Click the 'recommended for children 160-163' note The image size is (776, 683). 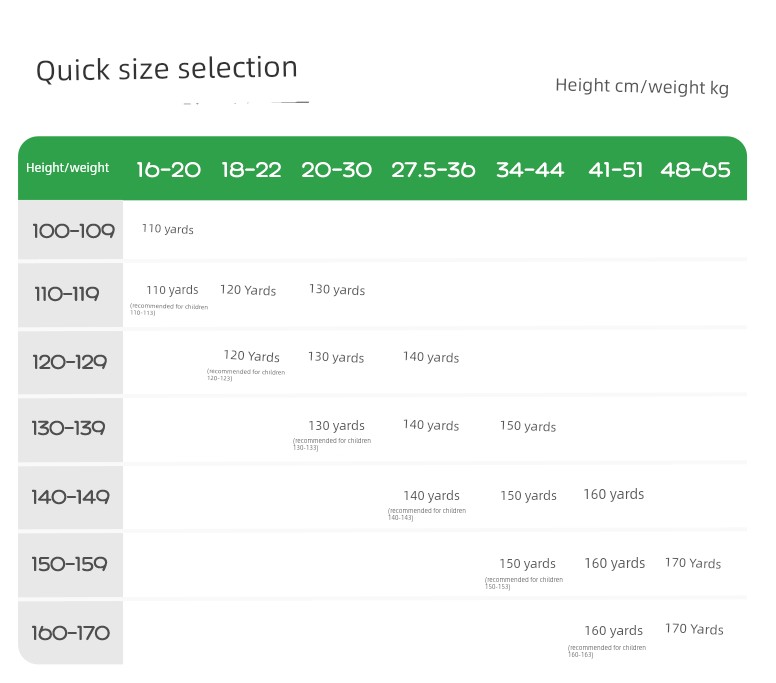coord(607,651)
